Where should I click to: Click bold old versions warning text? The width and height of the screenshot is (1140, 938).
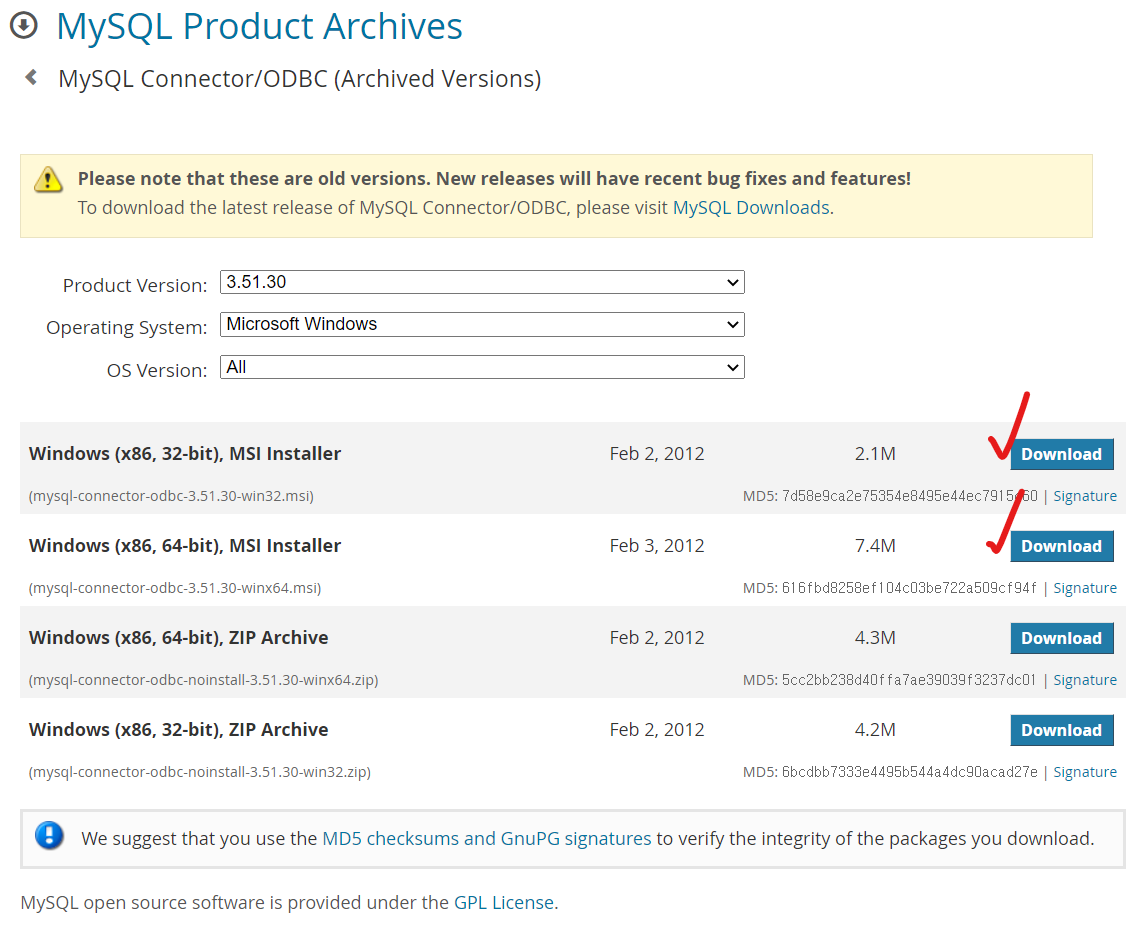click(494, 179)
